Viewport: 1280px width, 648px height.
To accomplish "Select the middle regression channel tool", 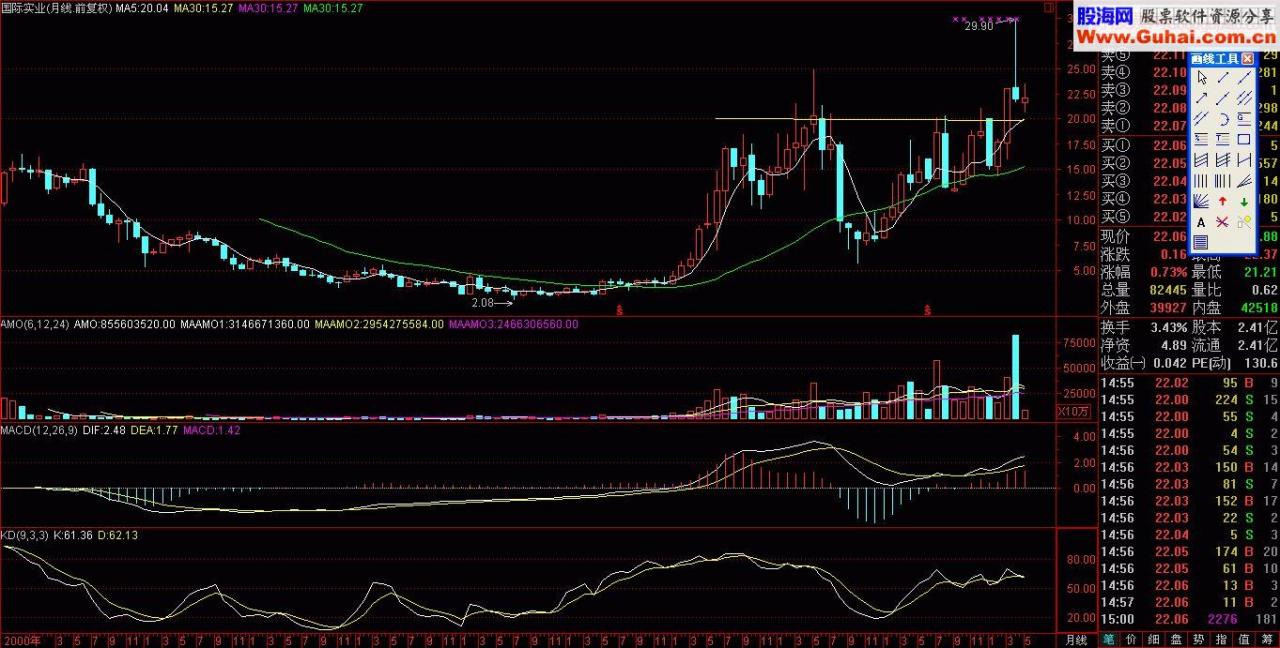I will click(x=1222, y=160).
